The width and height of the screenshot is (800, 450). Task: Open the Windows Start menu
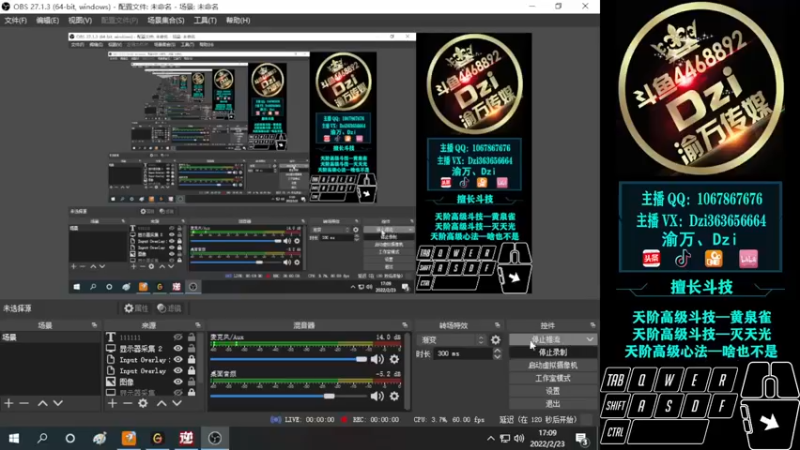14,438
